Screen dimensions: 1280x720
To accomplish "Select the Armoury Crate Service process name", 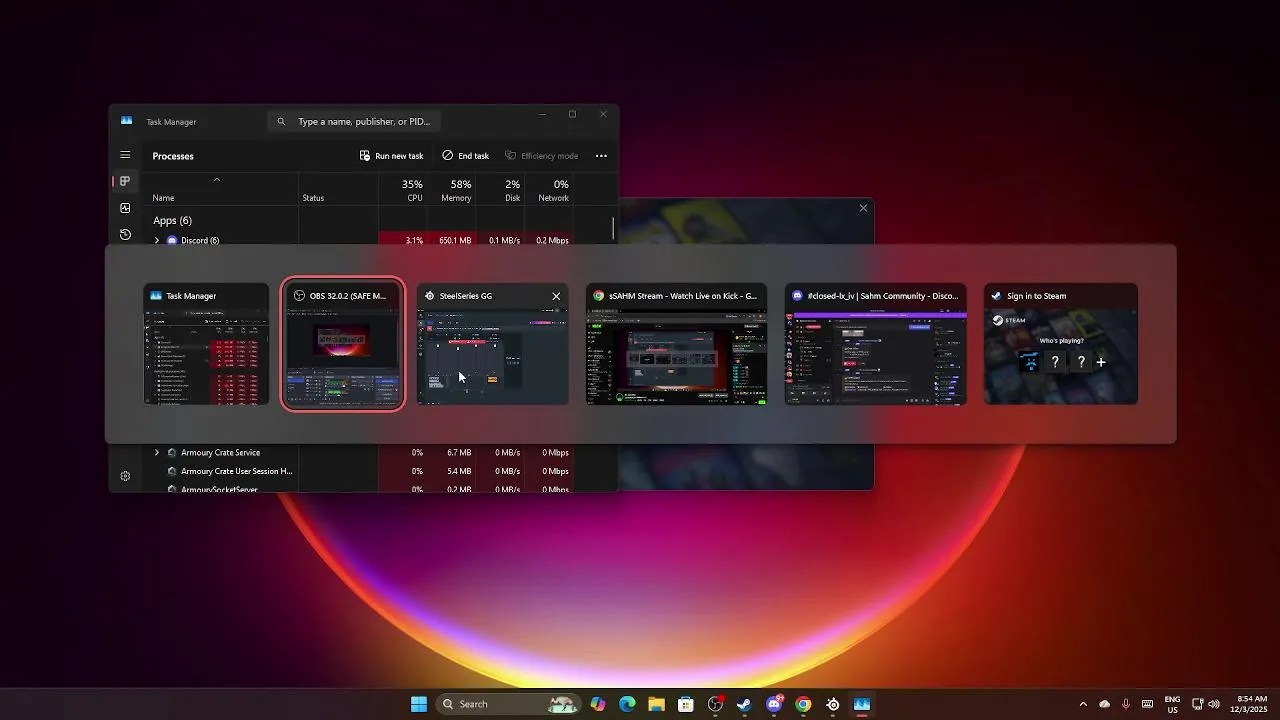I will (220, 453).
